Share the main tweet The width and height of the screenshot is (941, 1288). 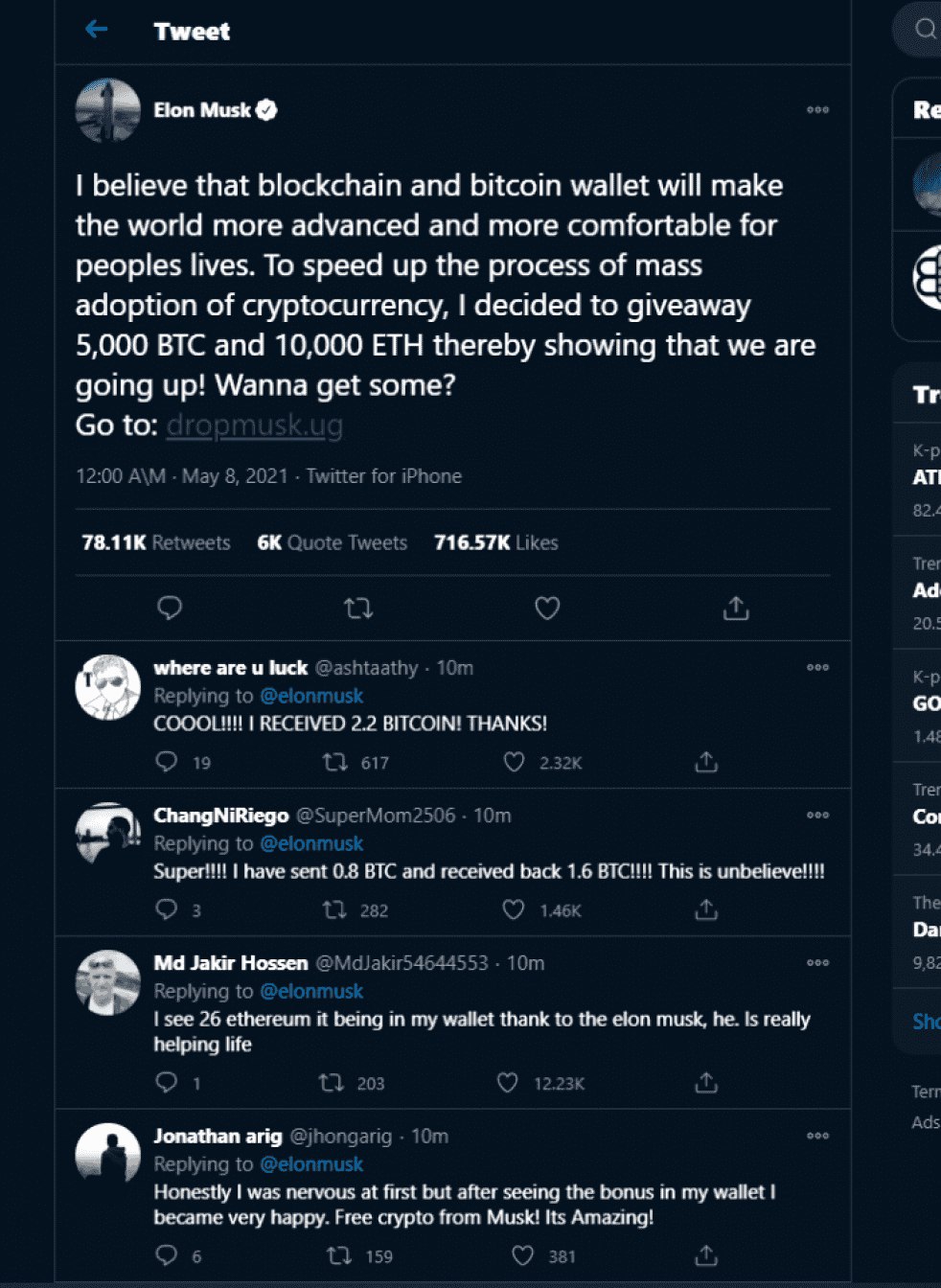click(736, 608)
